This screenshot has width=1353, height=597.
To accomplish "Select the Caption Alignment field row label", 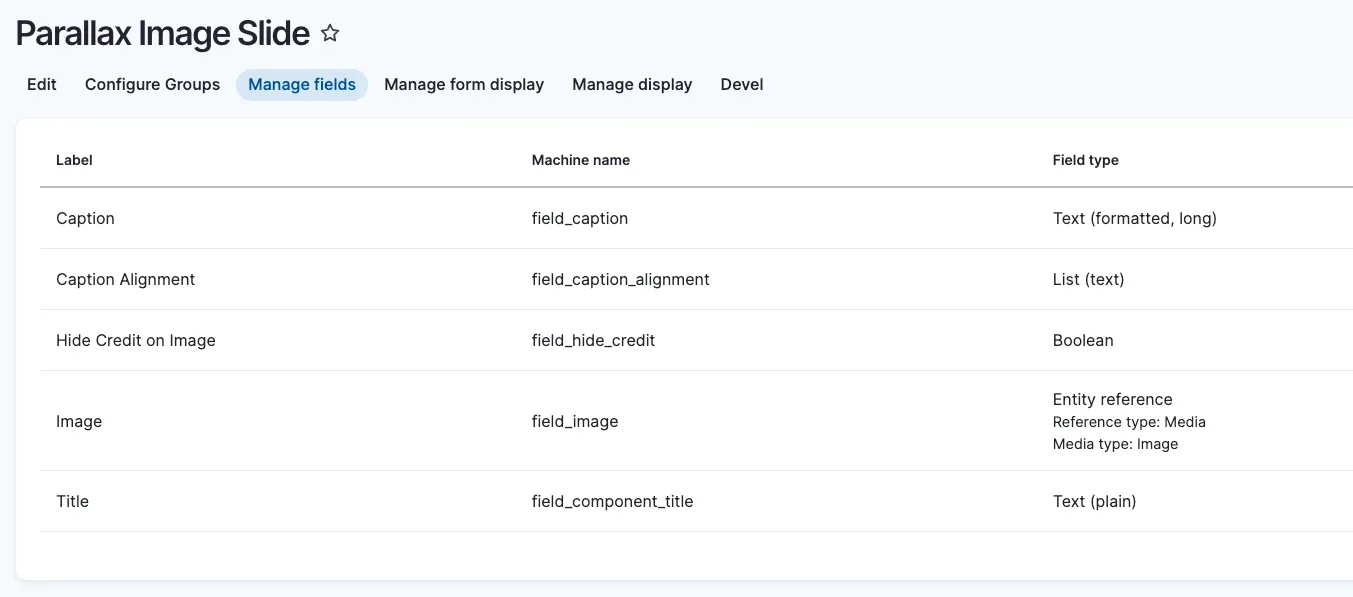I will tap(126, 279).
